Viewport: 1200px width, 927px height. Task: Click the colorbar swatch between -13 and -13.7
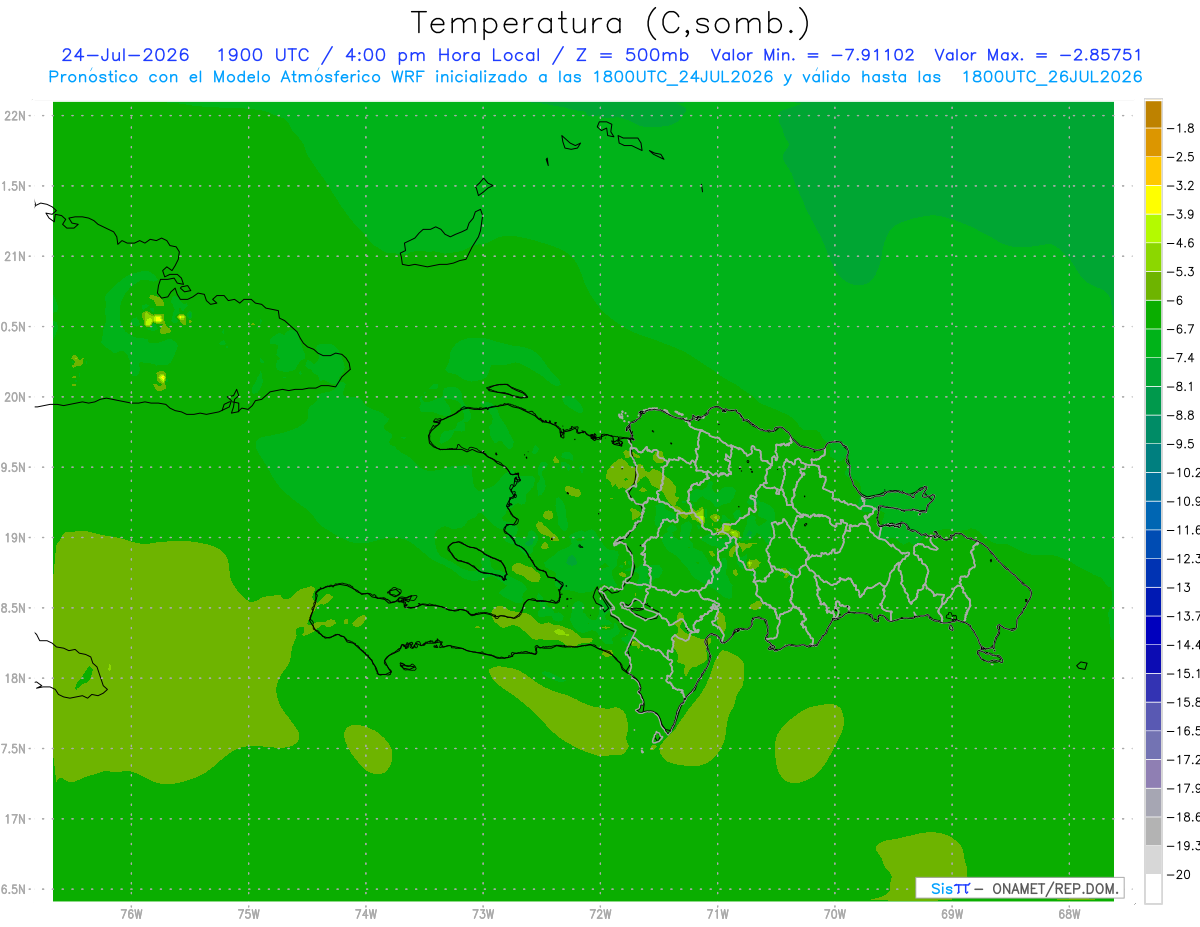(1153, 601)
